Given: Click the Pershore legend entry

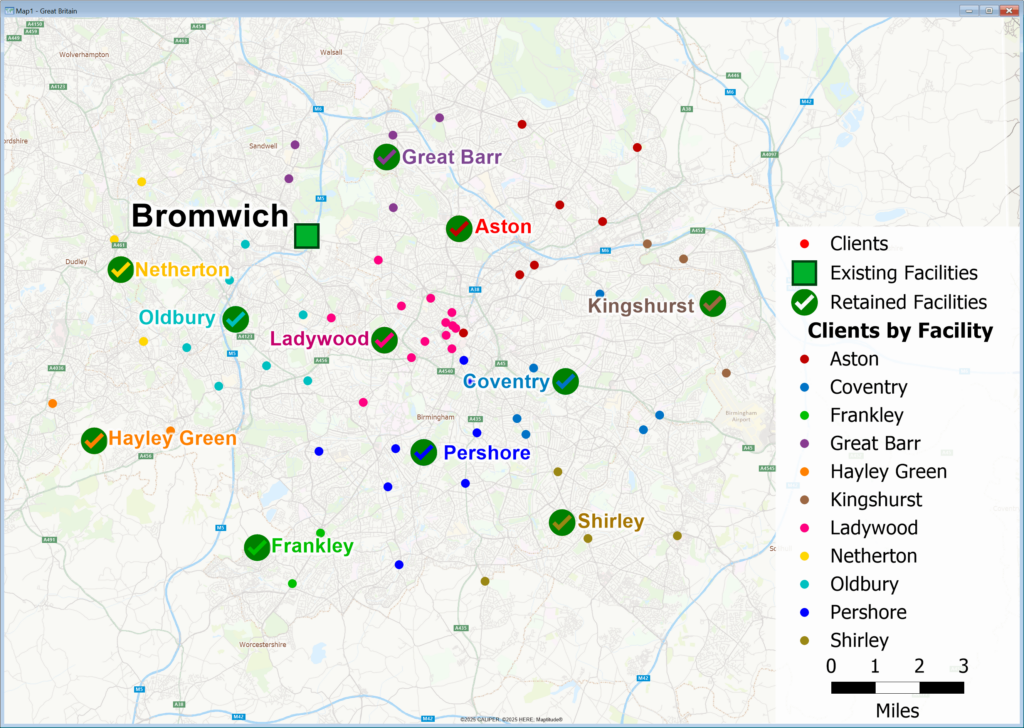Looking at the screenshot, I should (868, 612).
